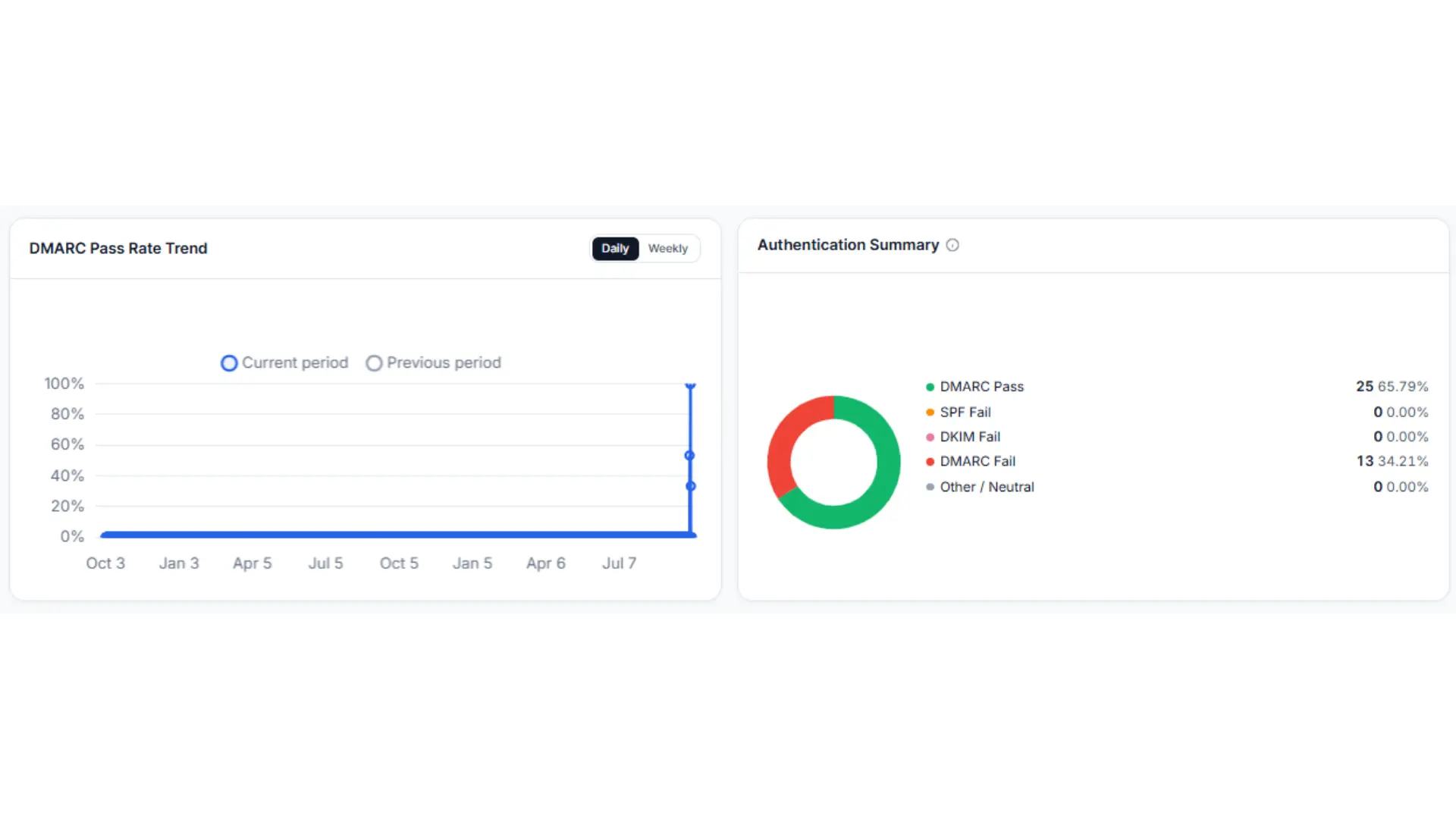Click the 13 34.21% DMARC Fail value
Image resolution: width=1456 pixels, height=819 pixels.
pyautogui.click(x=1392, y=461)
